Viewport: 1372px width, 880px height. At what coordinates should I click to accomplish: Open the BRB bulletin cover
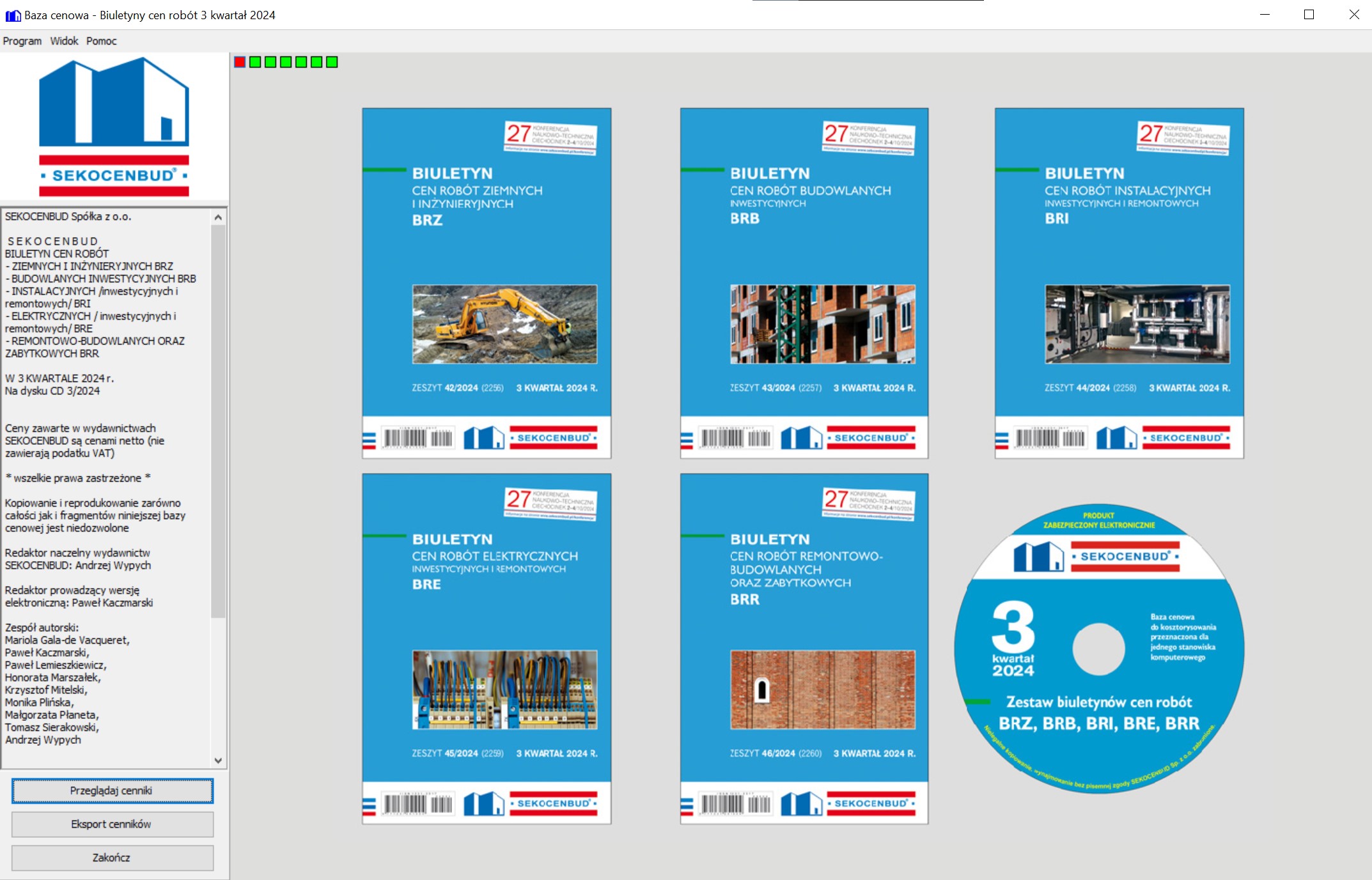click(x=804, y=283)
